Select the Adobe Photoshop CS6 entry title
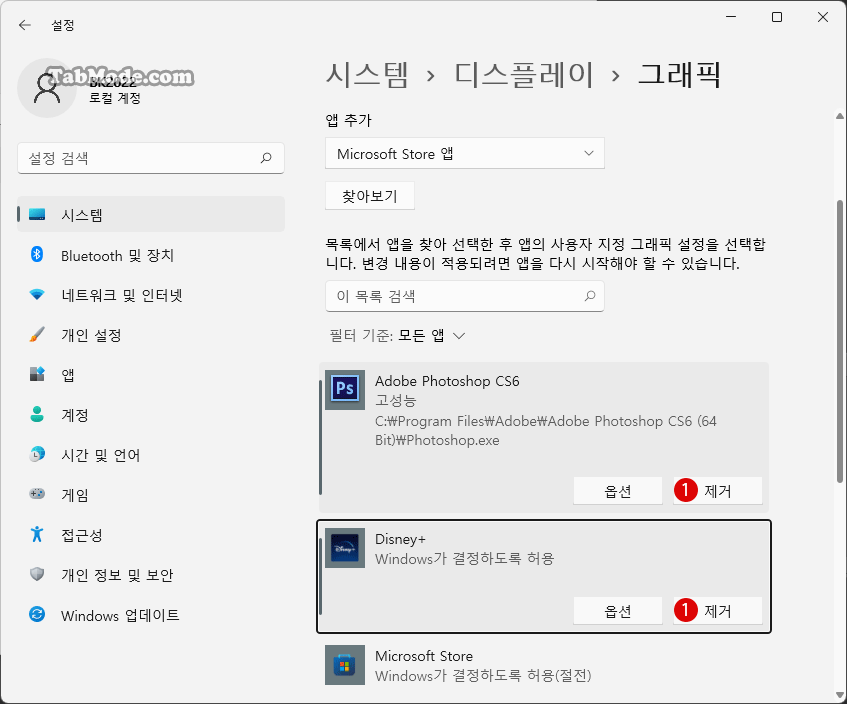Image resolution: width=847 pixels, height=704 pixels. pyautogui.click(x=447, y=381)
